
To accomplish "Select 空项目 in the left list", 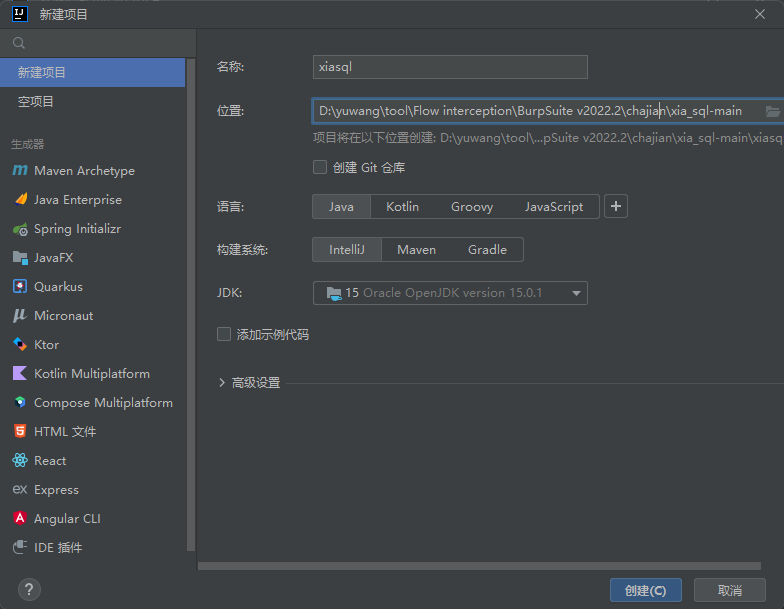I will pyautogui.click(x=92, y=102).
